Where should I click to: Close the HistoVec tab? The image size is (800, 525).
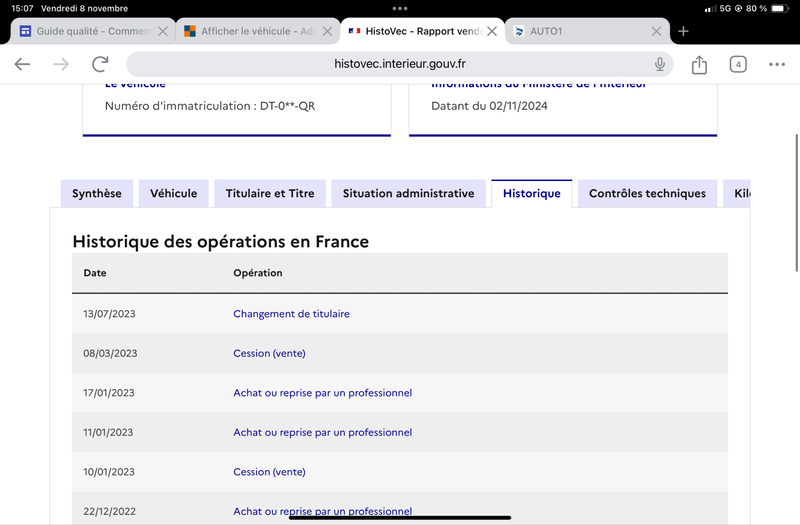coord(492,32)
